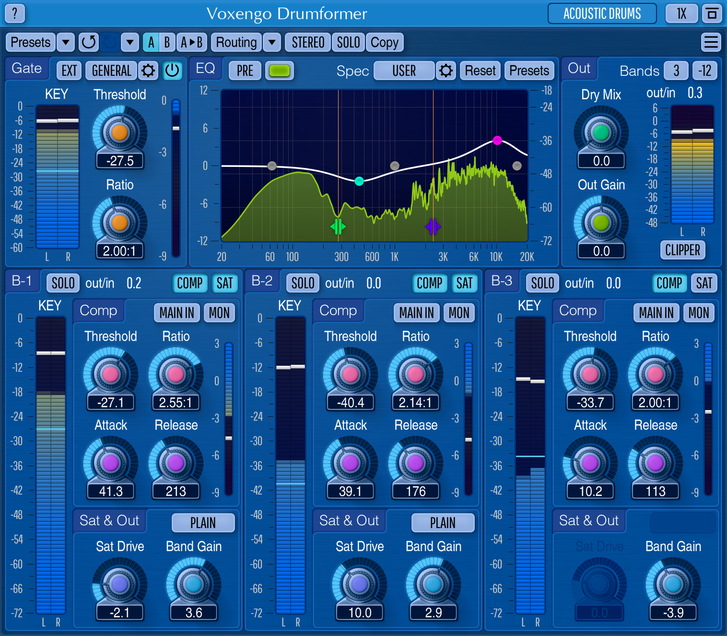Image resolution: width=727 pixels, height=636 pixels.
Task: Click the Out Gain knob
Action: click(x=601, y=223)
